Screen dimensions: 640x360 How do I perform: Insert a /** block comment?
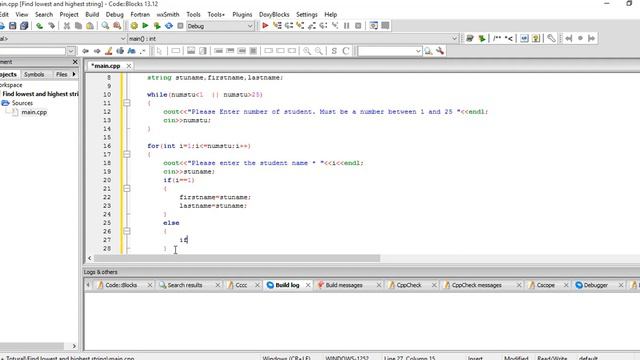point(497,38)
